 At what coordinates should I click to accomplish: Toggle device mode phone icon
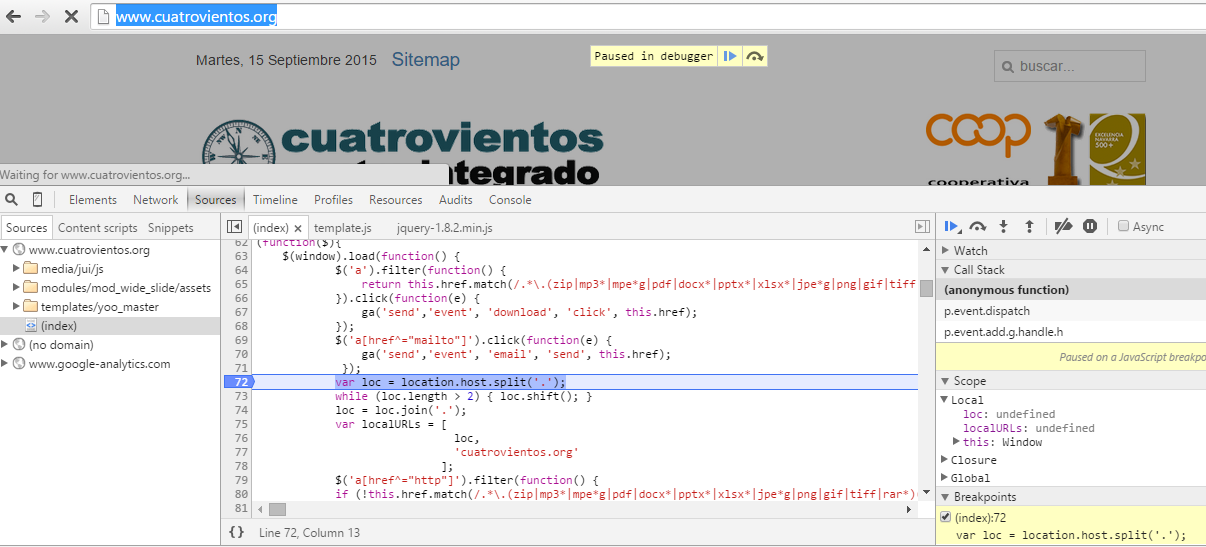(x=37, y=200)
